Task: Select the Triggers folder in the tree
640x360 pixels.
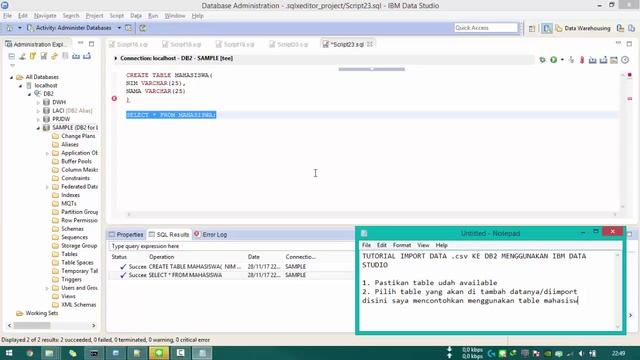Action: pos(71,279)
